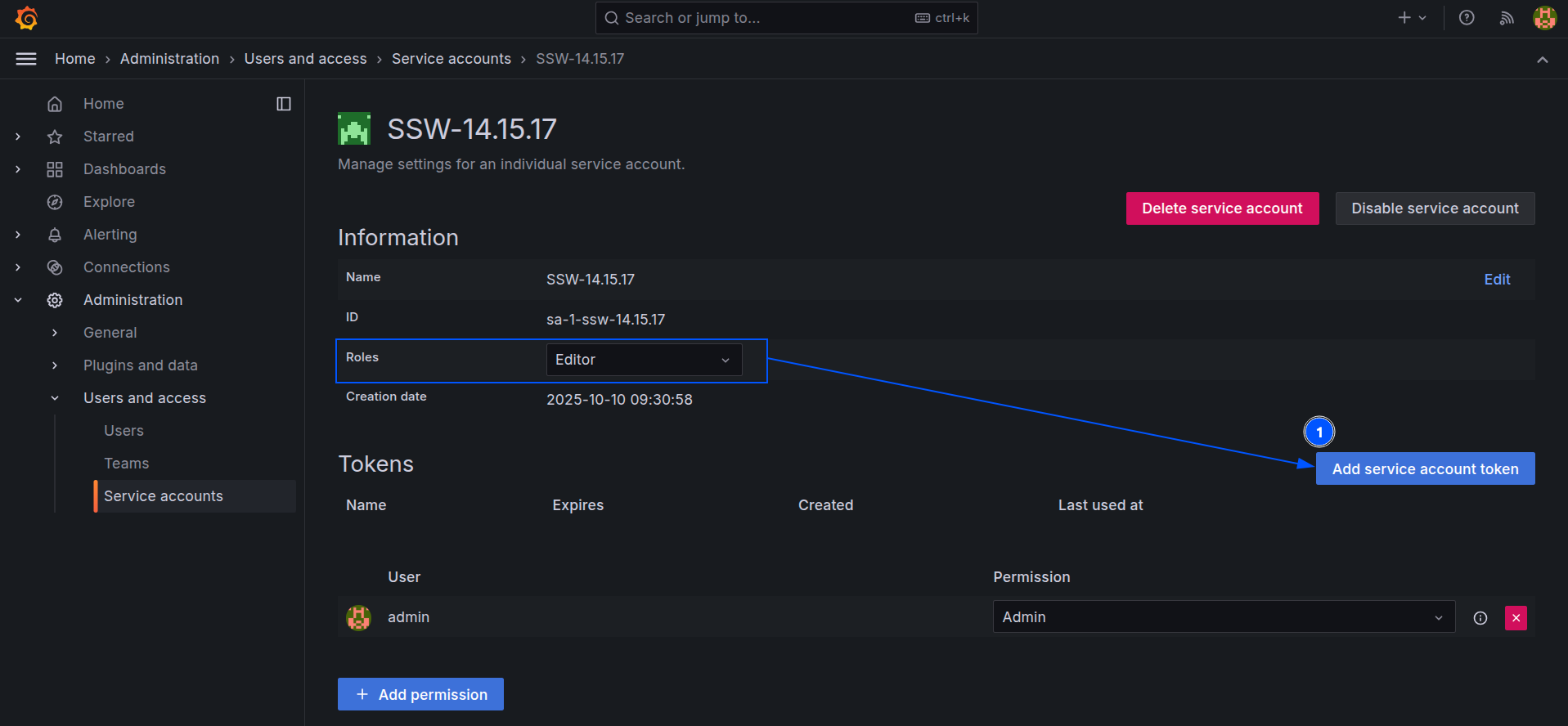Click the permission info icon

point(1480,618)
